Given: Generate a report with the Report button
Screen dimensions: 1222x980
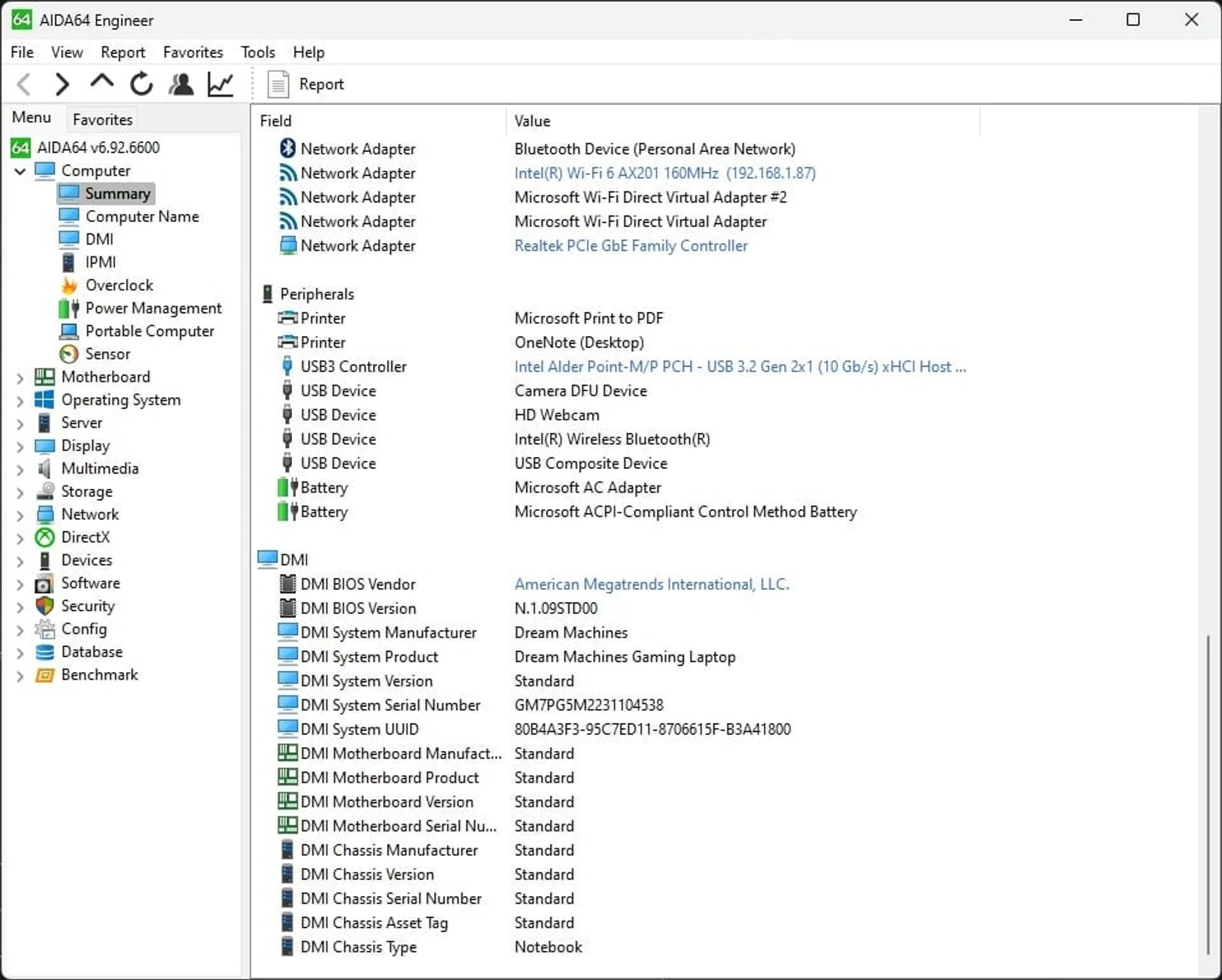Looking at the screenshot, I should (305, 84).
